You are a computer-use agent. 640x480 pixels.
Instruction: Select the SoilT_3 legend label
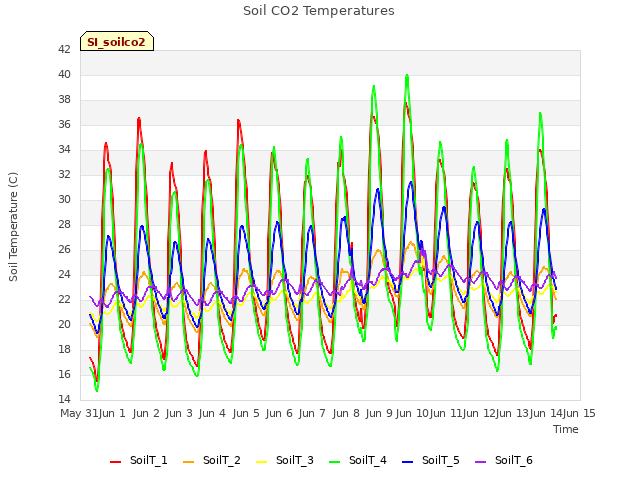[295, 460]
